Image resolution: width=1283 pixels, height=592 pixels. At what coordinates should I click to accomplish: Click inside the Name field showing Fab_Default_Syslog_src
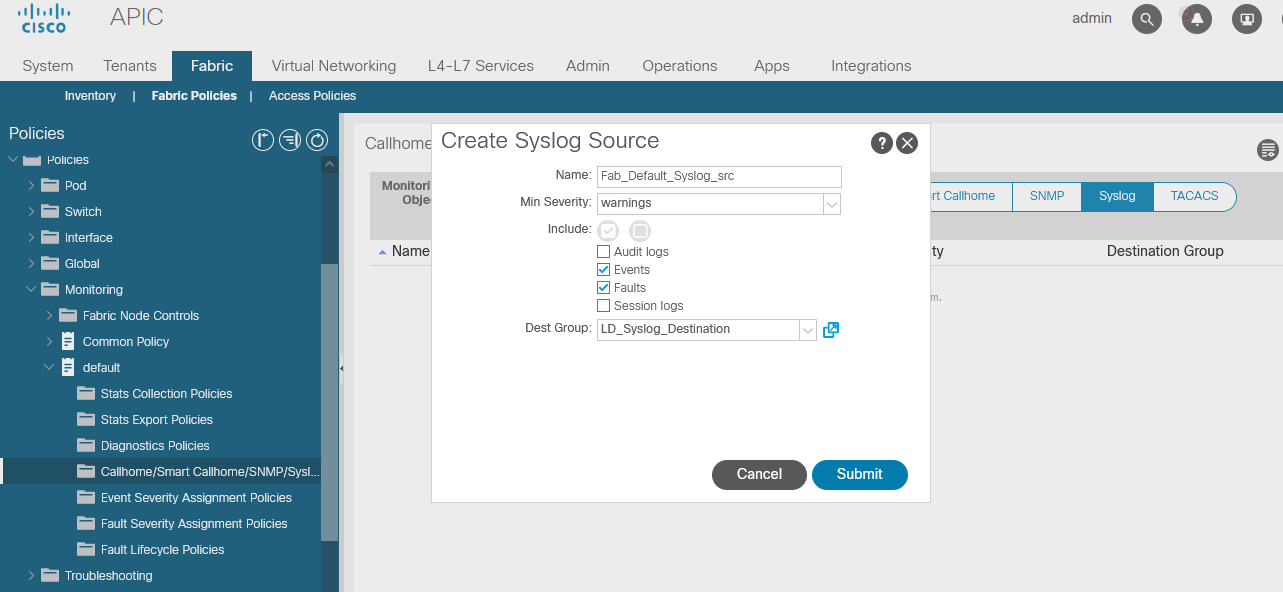(718, 176)
